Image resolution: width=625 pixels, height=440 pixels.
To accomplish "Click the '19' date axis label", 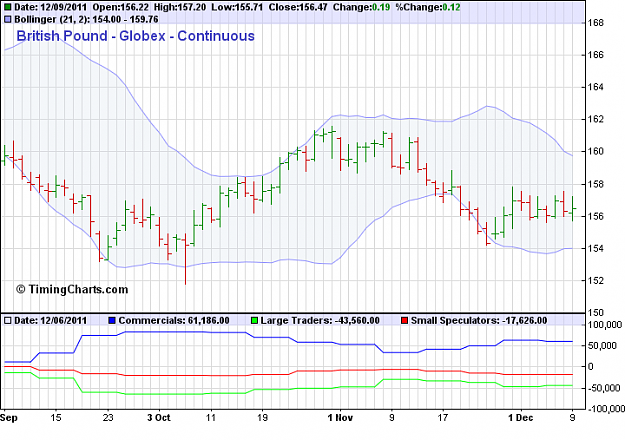I will (x=262, y=418).
